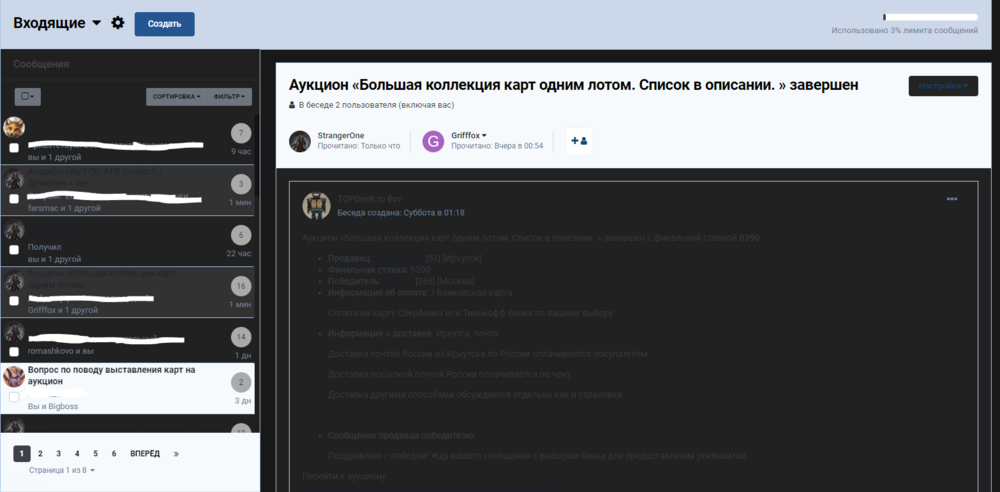Click the conversation title Аукцион «Большая коллекция карт…
The image size is (1000, 492).
coord(574,85)
